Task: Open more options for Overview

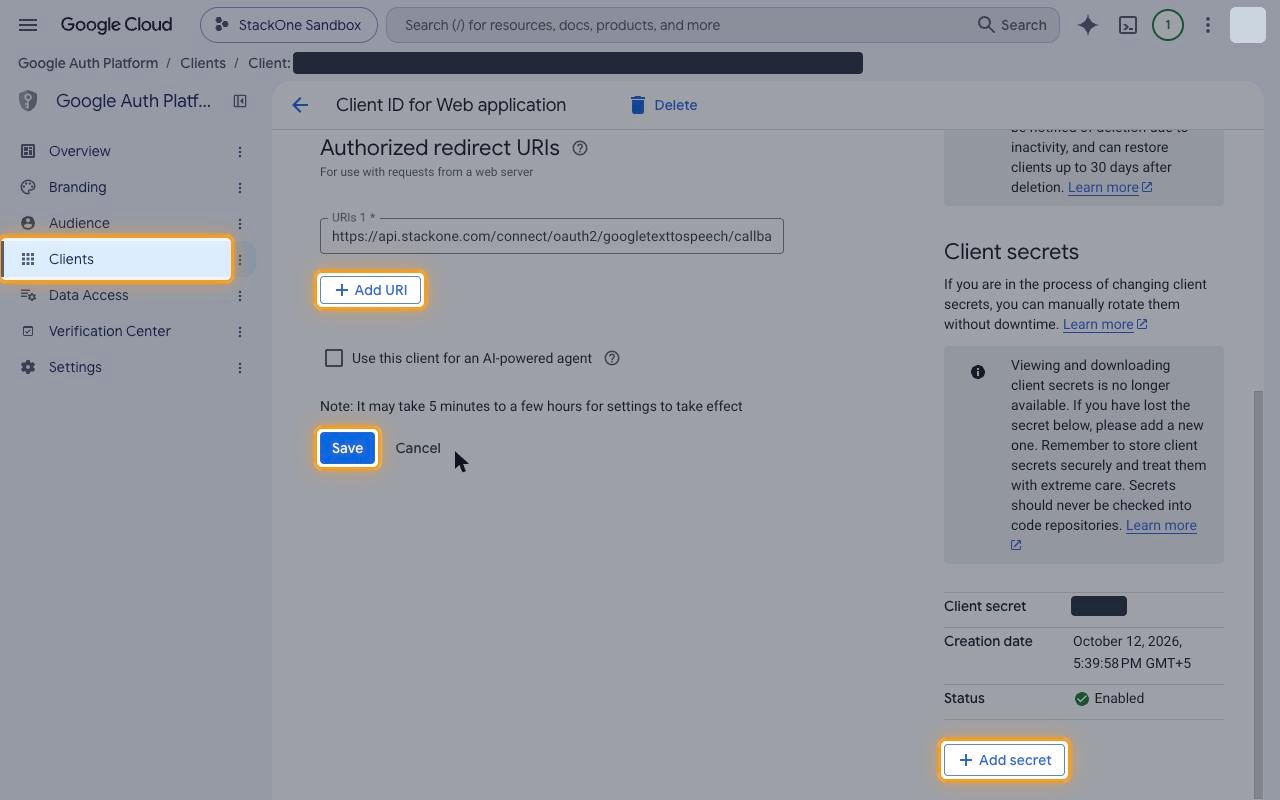Action: 240,151
